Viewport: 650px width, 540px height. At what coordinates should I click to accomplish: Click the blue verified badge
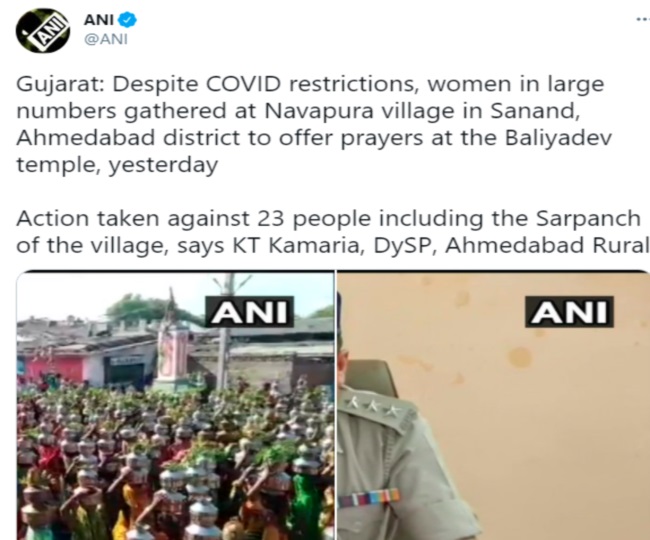click(x=127, y=19)
